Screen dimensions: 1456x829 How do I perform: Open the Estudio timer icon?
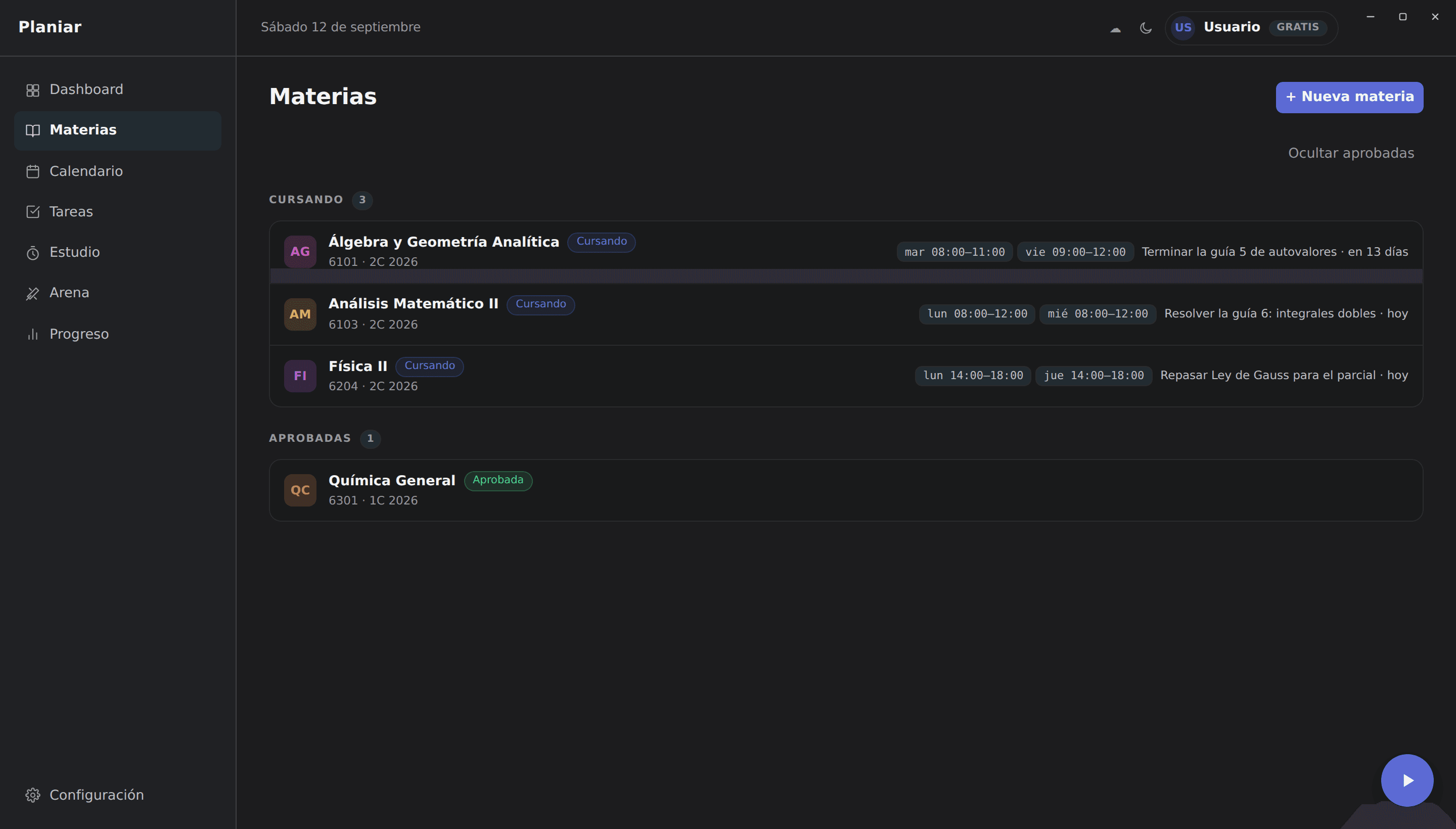click(x=33, y=253)
